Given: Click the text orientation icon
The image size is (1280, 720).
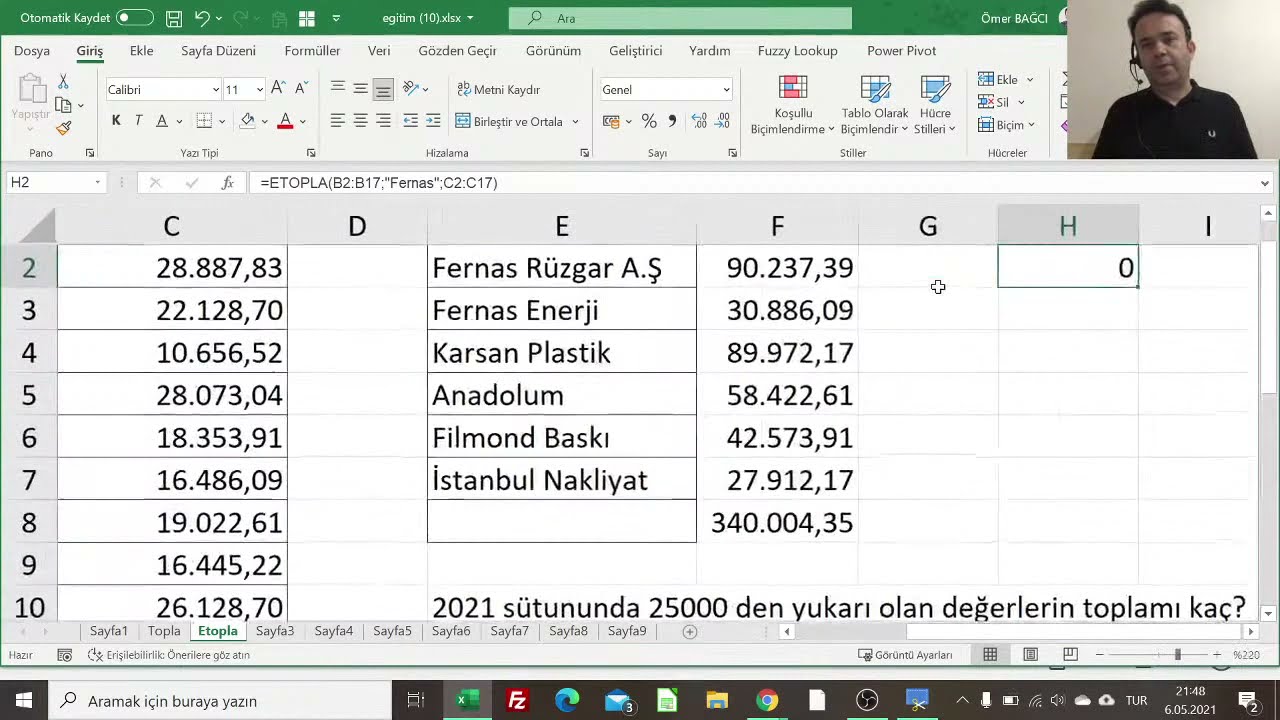Looking at the screenshot, I should click(x=410, y=89).
